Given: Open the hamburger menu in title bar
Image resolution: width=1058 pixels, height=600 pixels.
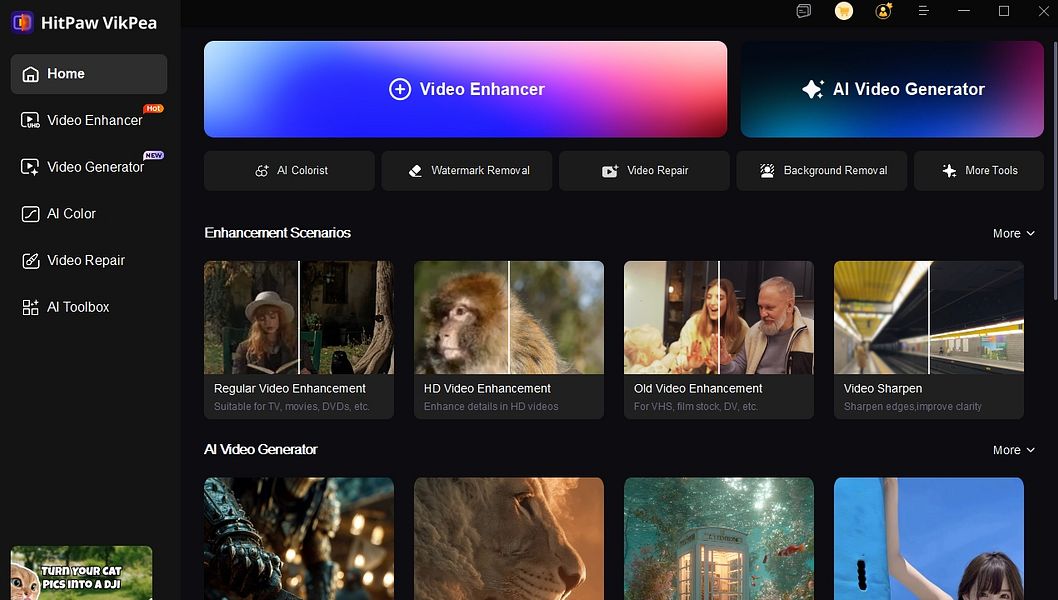Looking at the screenshot, I should click(x=924, y=11).
